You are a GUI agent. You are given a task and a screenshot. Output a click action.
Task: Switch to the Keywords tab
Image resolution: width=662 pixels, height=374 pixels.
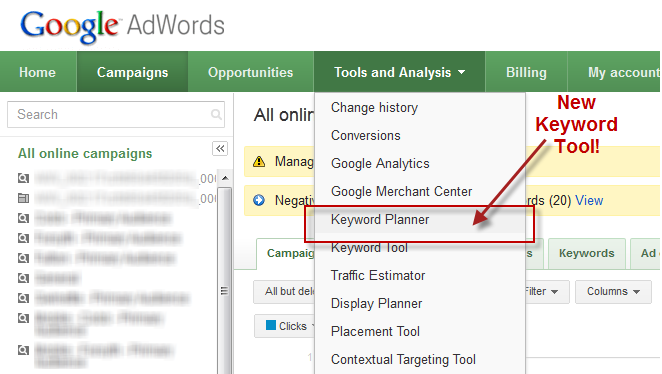click(586, 253)
